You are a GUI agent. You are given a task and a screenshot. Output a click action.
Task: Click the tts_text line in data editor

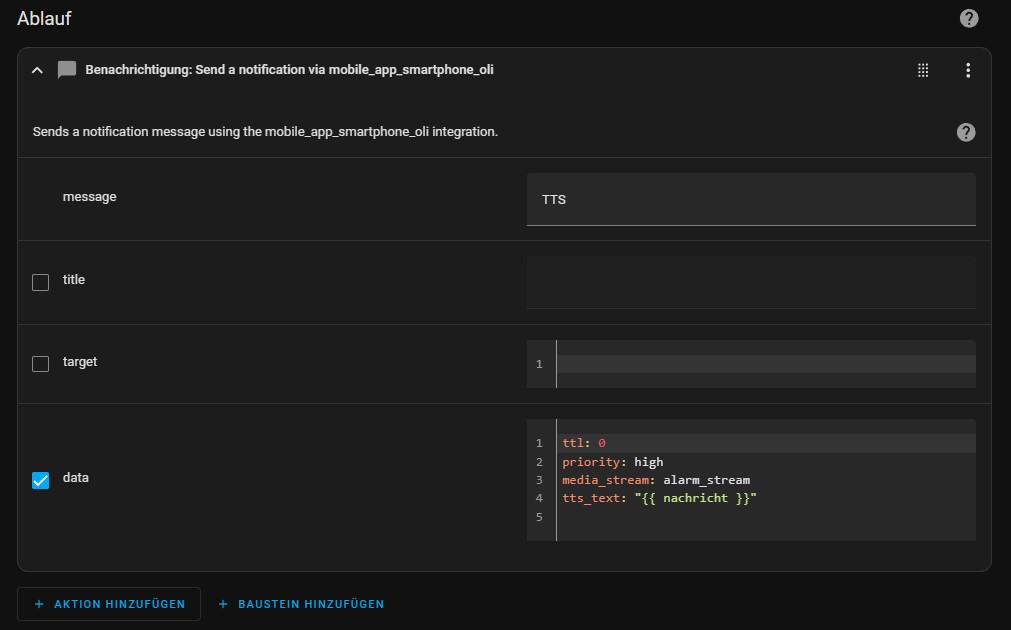tap(659, 498)
